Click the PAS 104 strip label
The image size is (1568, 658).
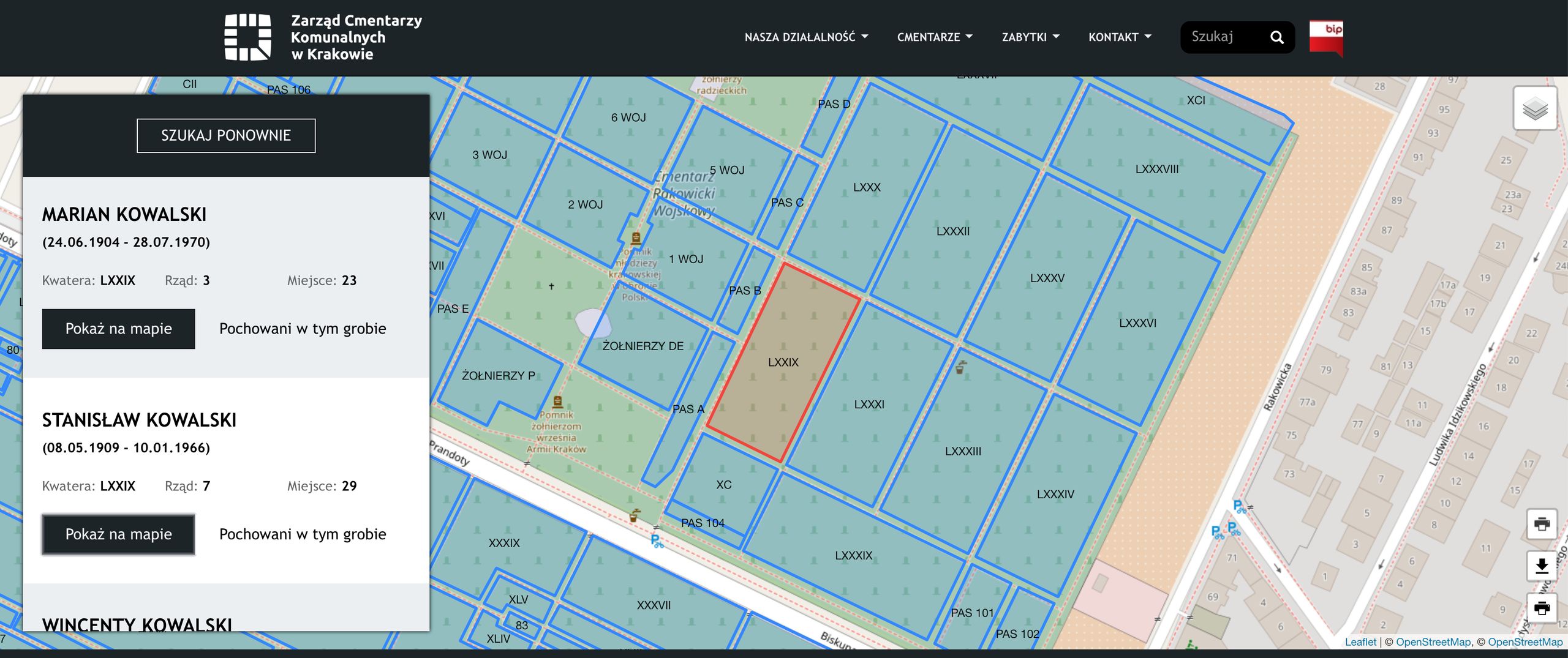(703, 523)
